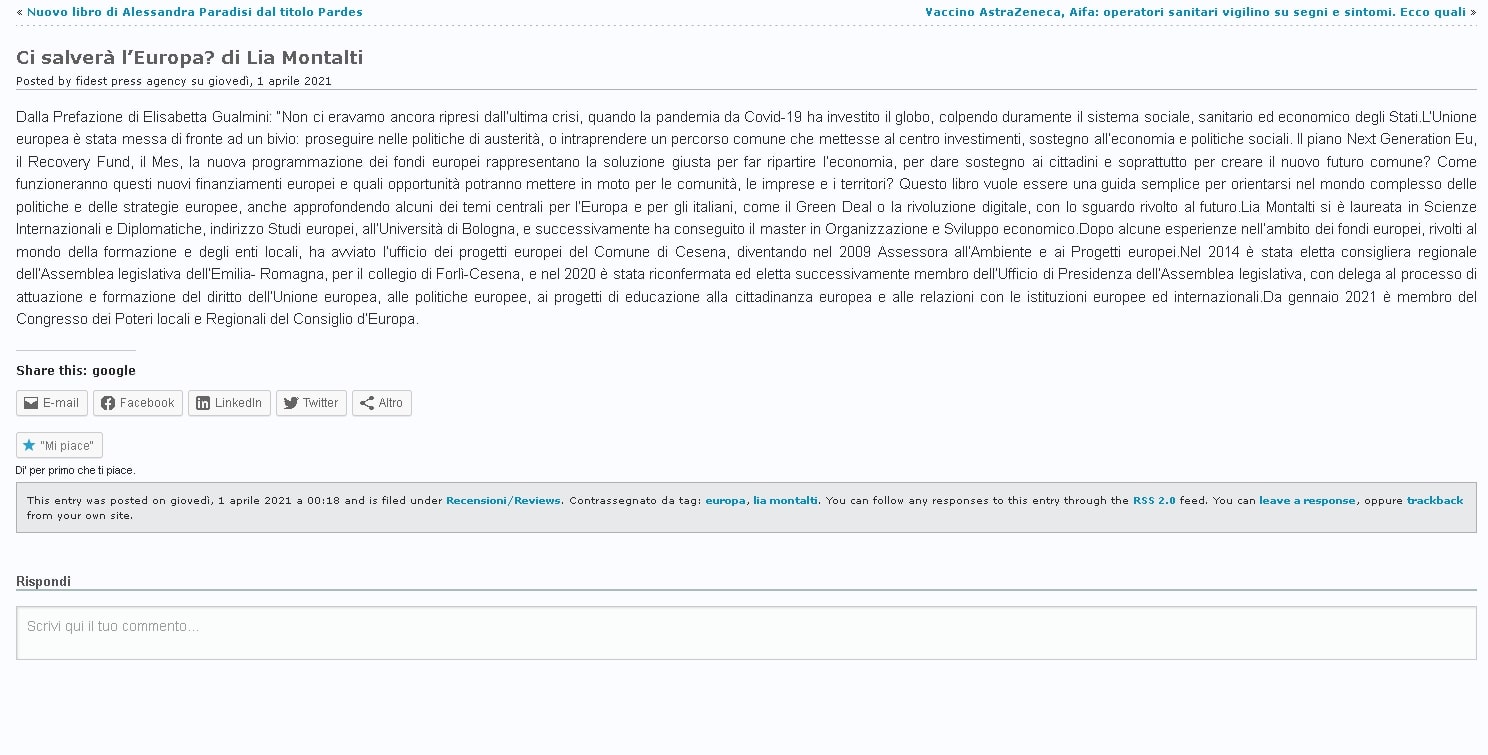Screen dimensions: 1488x755
Task: Share the post via the Facebook icon
Action: [x=108, y=403]
